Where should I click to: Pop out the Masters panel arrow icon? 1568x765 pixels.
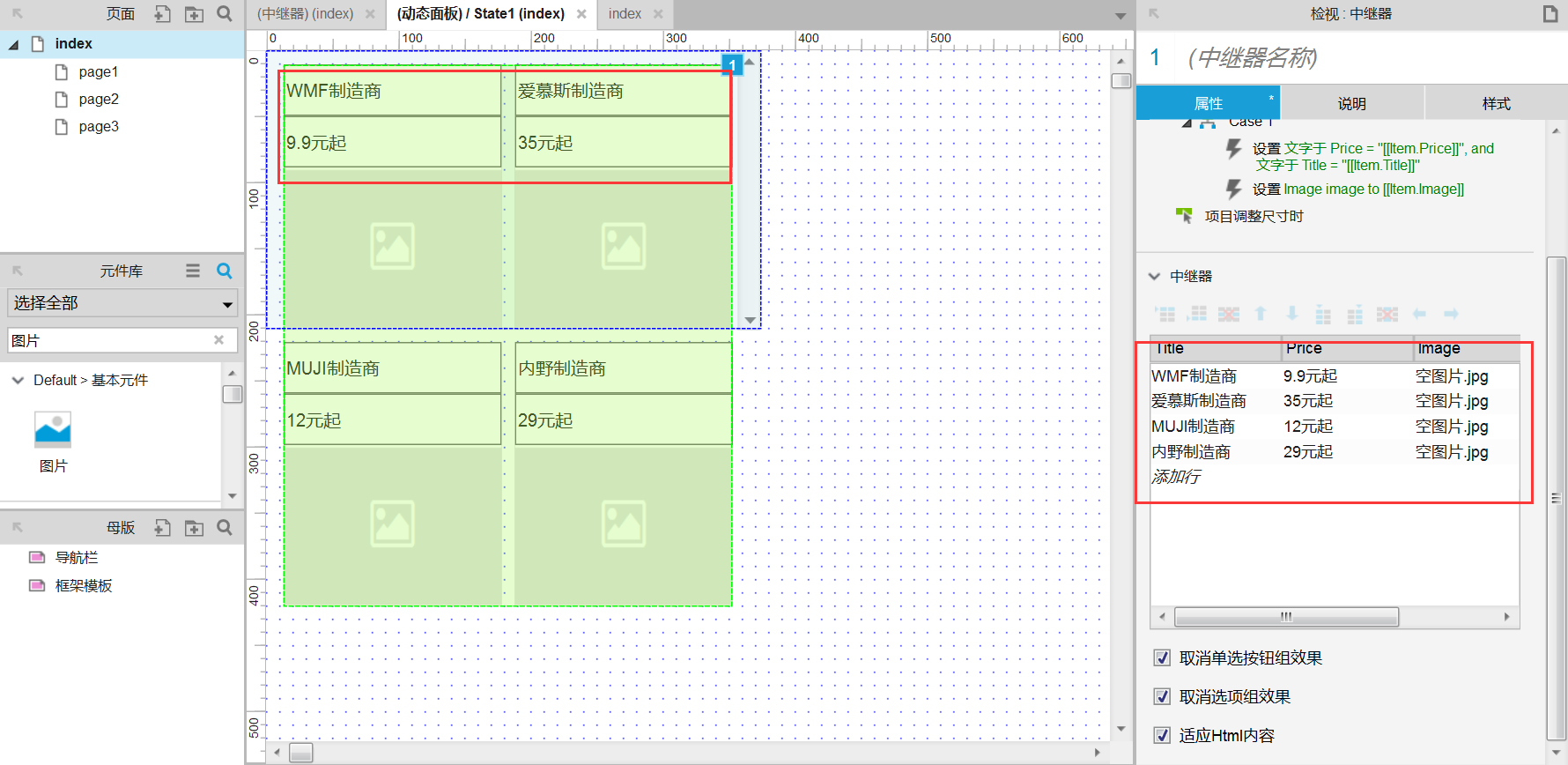18,527
